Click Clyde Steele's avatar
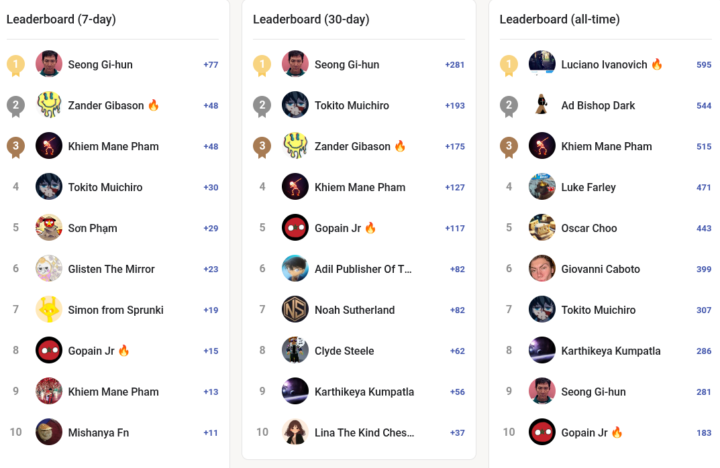The image size is (720, 468). click(295, 351)
